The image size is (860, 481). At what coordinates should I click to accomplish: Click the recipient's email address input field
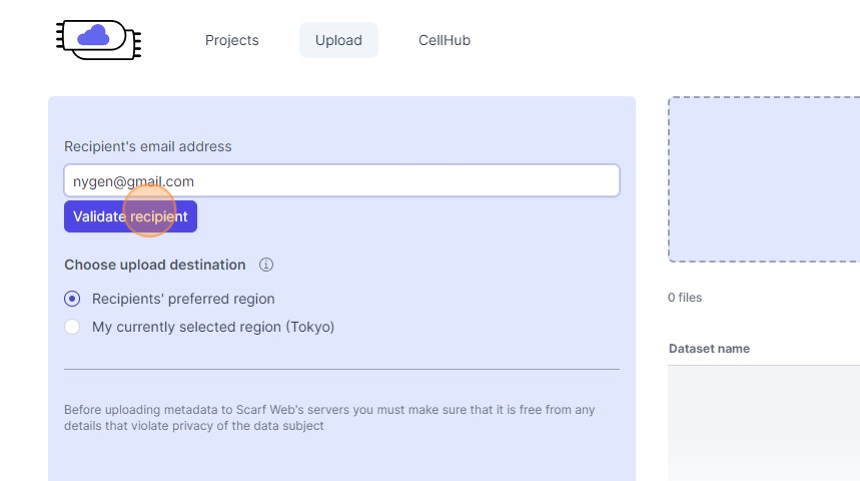pyautogui.click(x=400, y=181)
